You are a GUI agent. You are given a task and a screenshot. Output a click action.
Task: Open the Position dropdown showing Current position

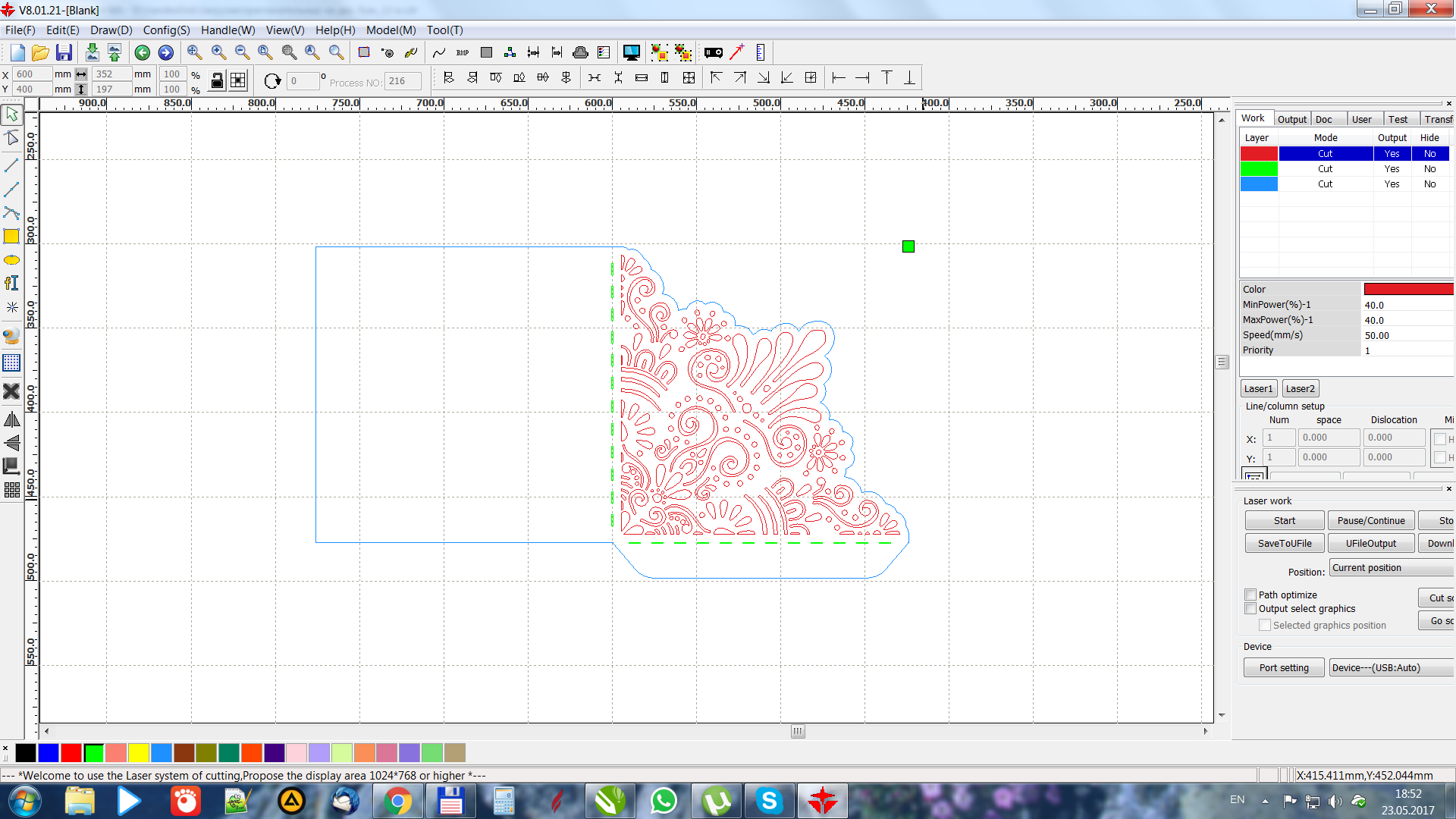pyautogui.click(x=1392, y=568)
